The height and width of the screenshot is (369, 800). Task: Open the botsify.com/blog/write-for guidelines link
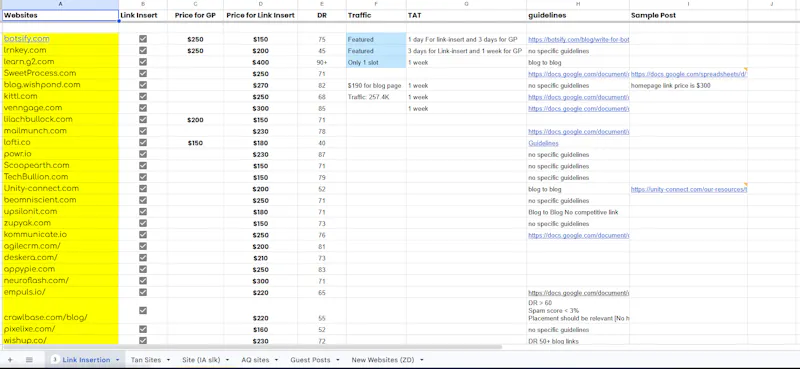[x=579, y=39]
